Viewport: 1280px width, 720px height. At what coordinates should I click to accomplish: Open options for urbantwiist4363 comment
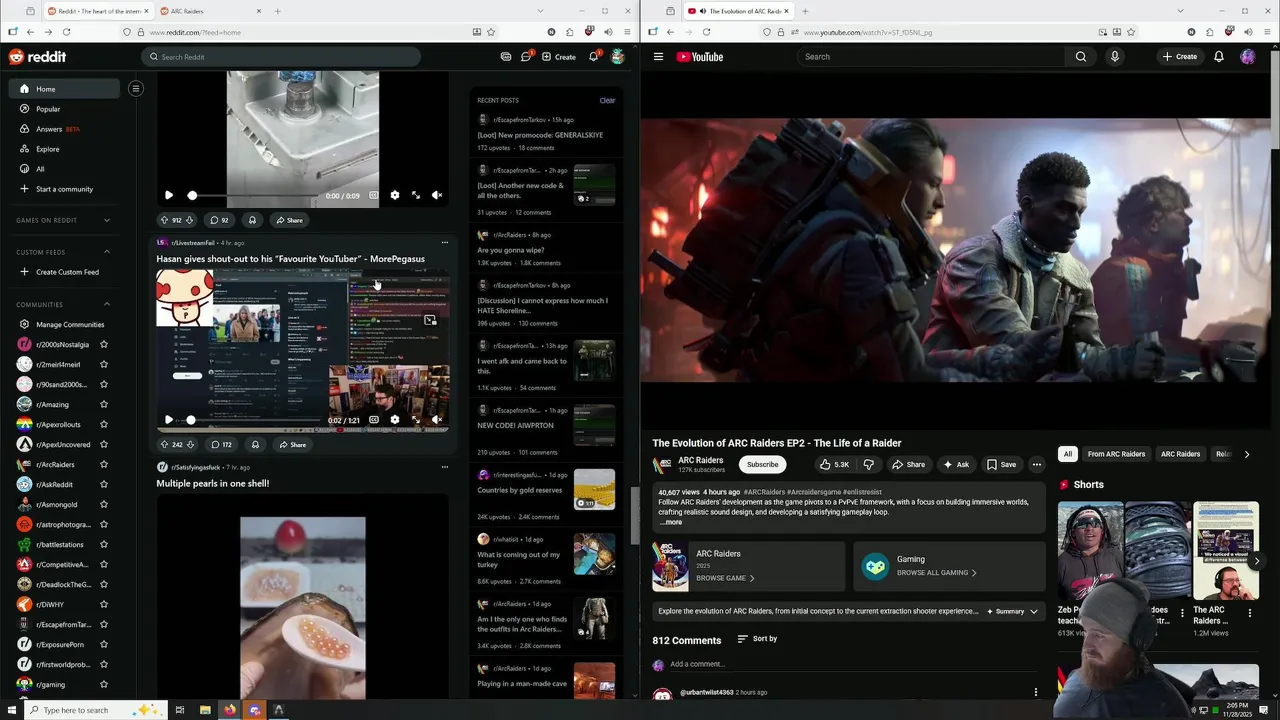(1036, 692)
